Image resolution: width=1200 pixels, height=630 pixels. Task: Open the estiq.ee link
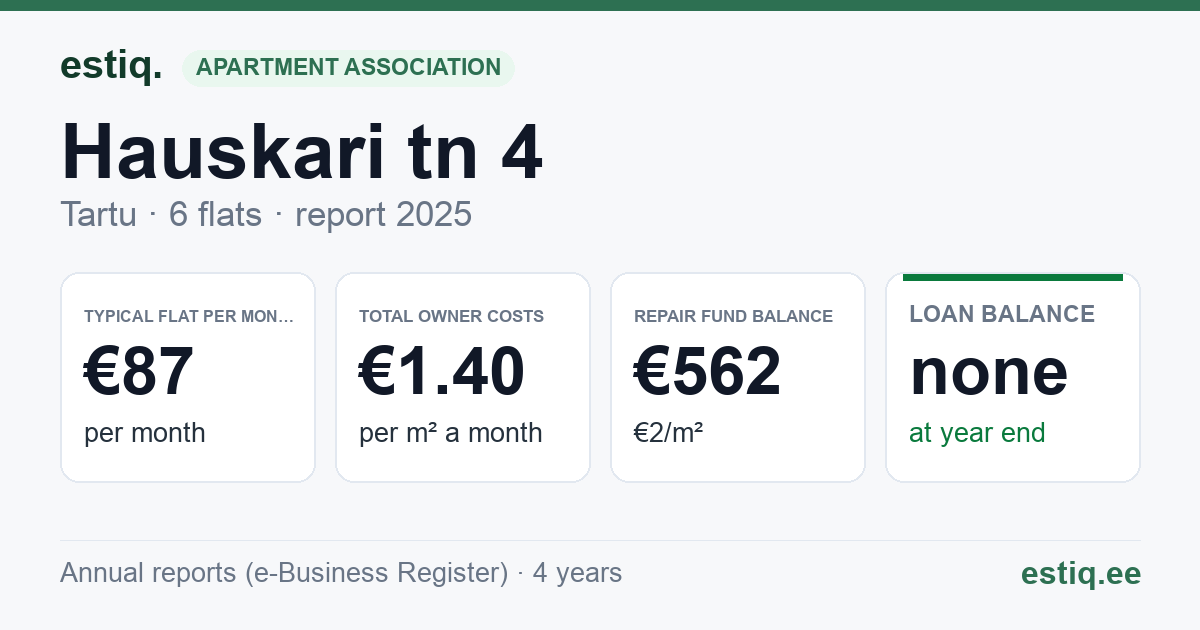pos(1080,574)
